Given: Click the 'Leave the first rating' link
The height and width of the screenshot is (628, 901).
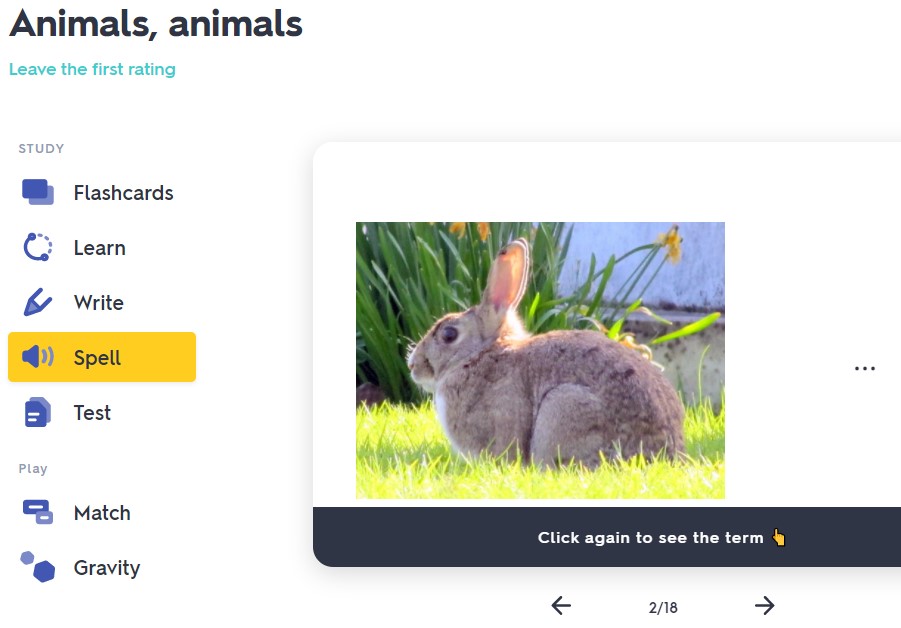Looking at the screenshot, I should 92,69.
